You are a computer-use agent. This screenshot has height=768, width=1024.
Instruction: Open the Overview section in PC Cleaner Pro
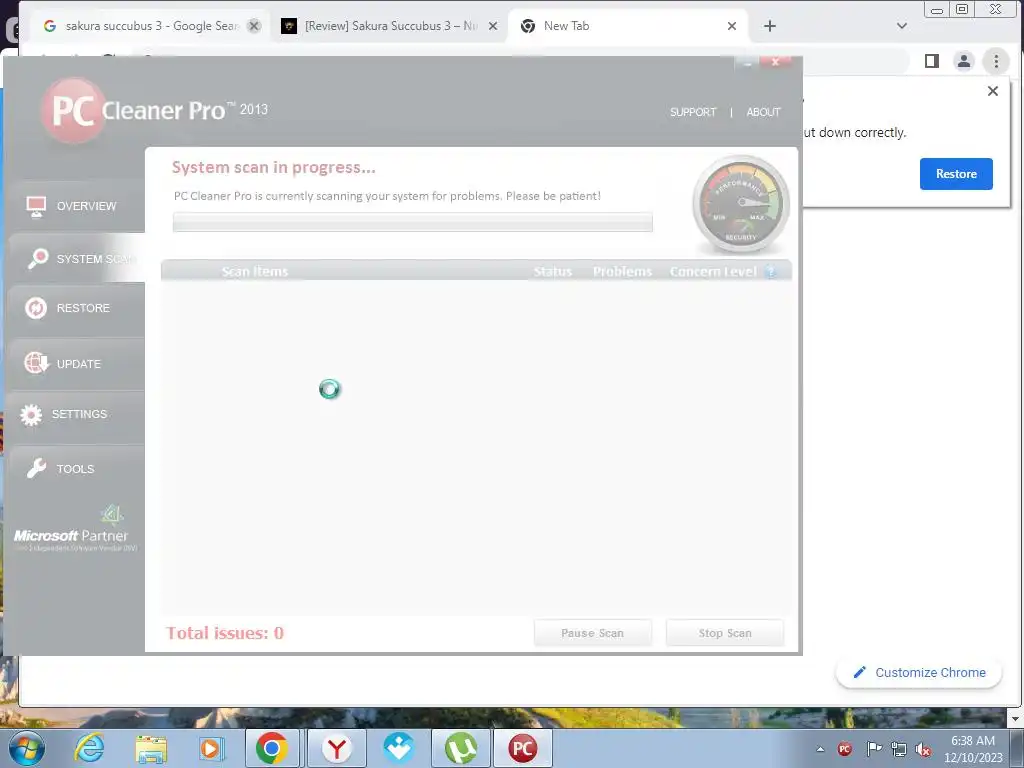click(x=75, y=206)
